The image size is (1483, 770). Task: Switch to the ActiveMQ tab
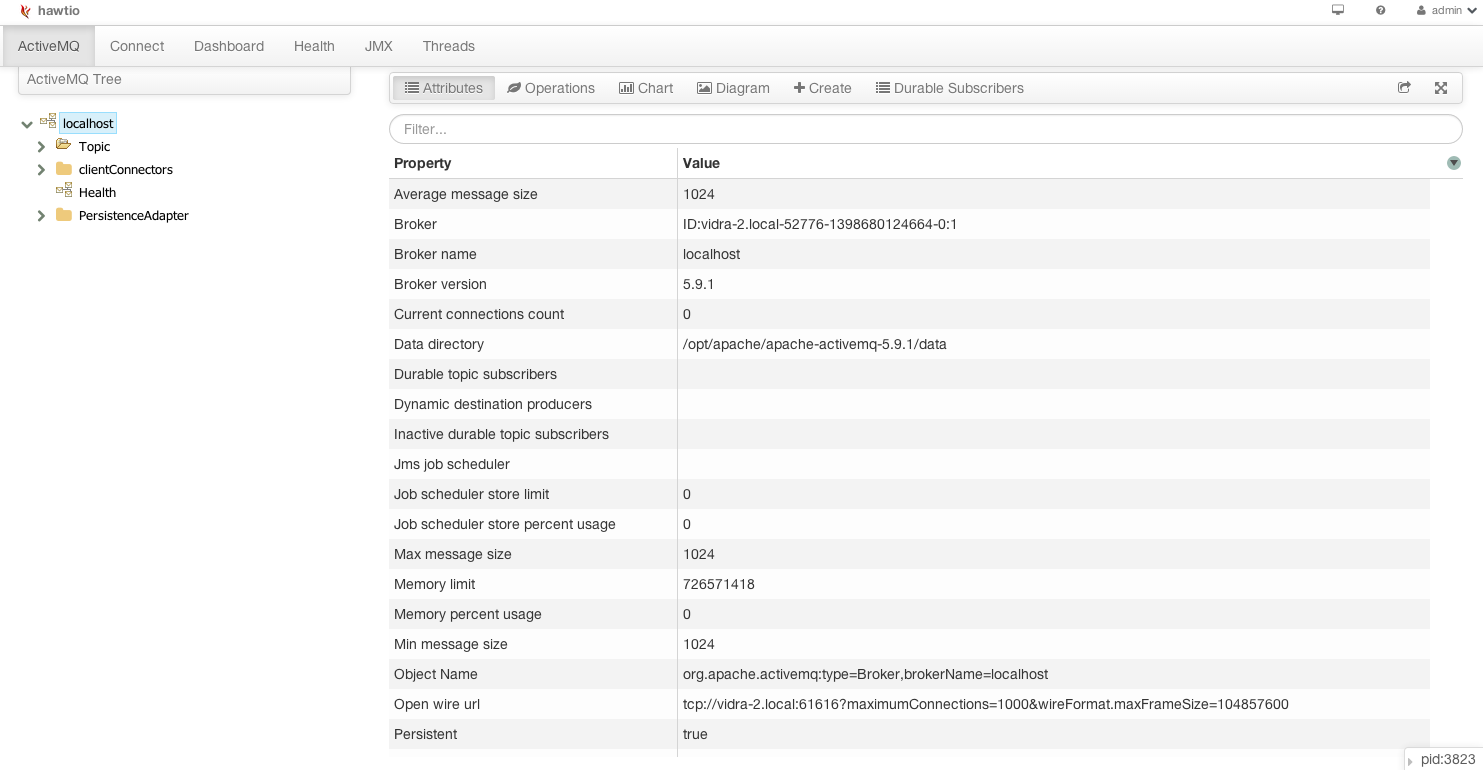click(48, 46)
